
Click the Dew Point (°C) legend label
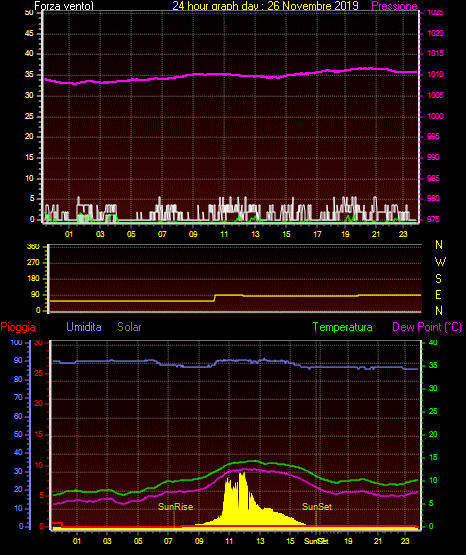pos(427,327)
